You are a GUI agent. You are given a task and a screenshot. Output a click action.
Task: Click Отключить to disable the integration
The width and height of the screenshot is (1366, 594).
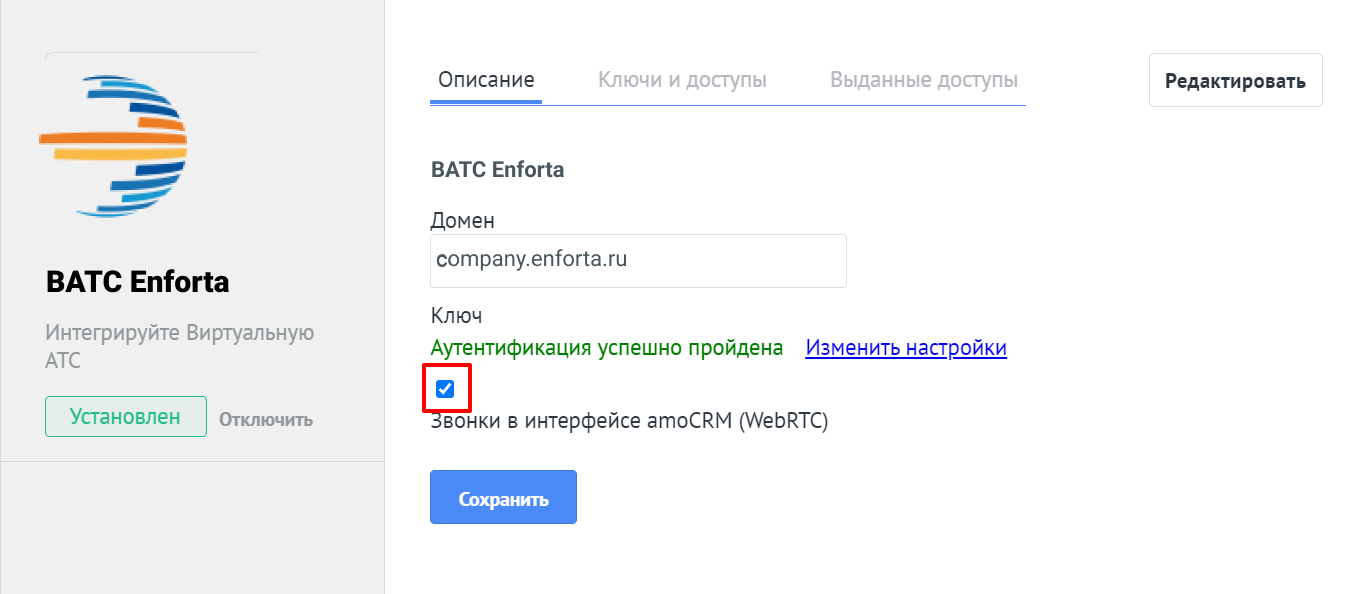click(x=266, y=419)
